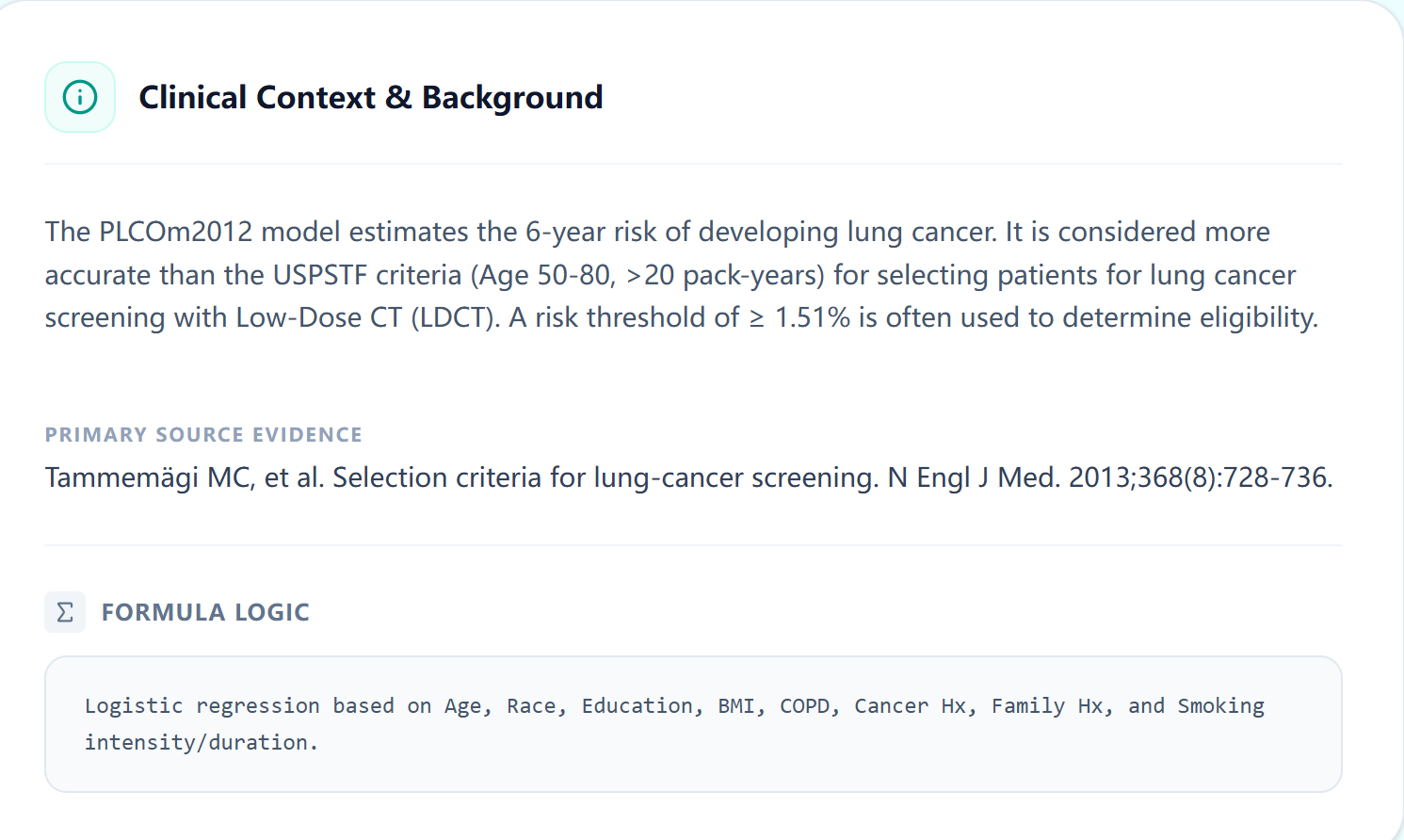Select the FORMULA LOGIC section heading
Viewport: 1404px width, 840px height.
pyautogui.click(x=205, y=612)
